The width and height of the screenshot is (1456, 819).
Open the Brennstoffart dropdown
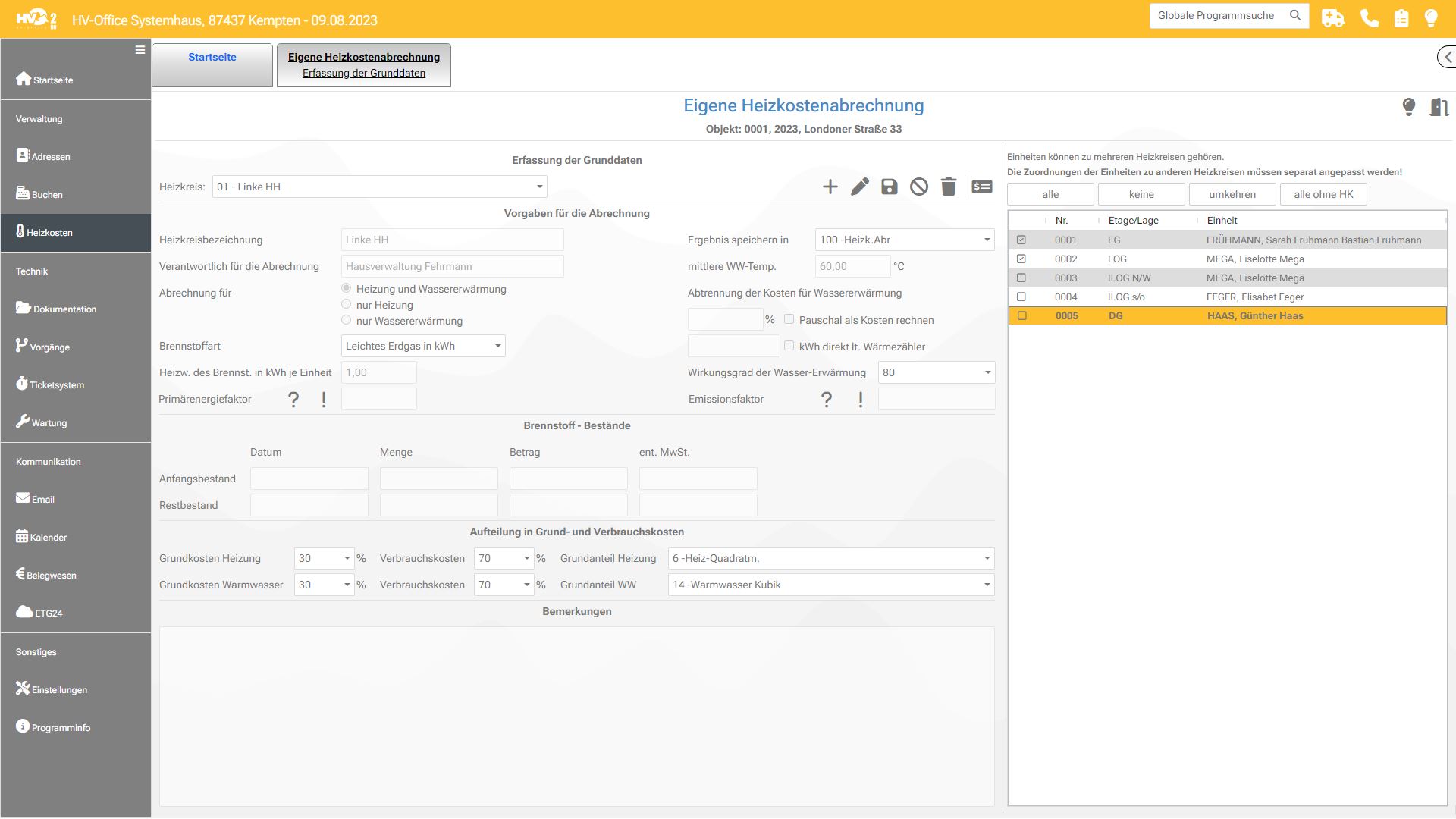point(423,346)
